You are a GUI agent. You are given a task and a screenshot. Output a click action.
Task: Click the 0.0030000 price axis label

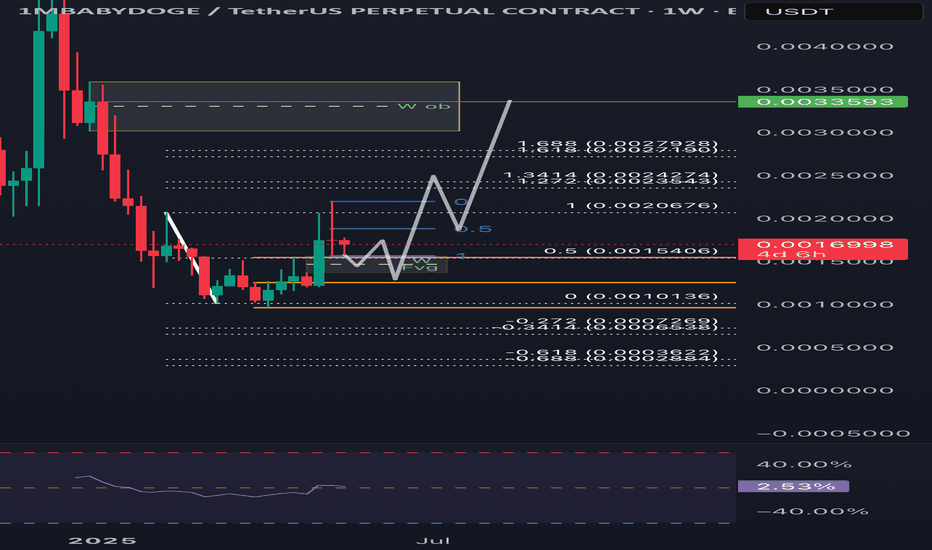point(825,132)
